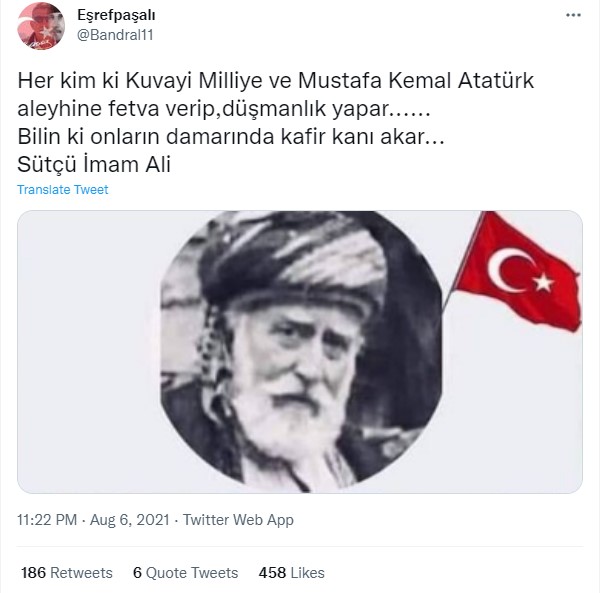Click the Turkish flag in the image

(x=516, y=271)
